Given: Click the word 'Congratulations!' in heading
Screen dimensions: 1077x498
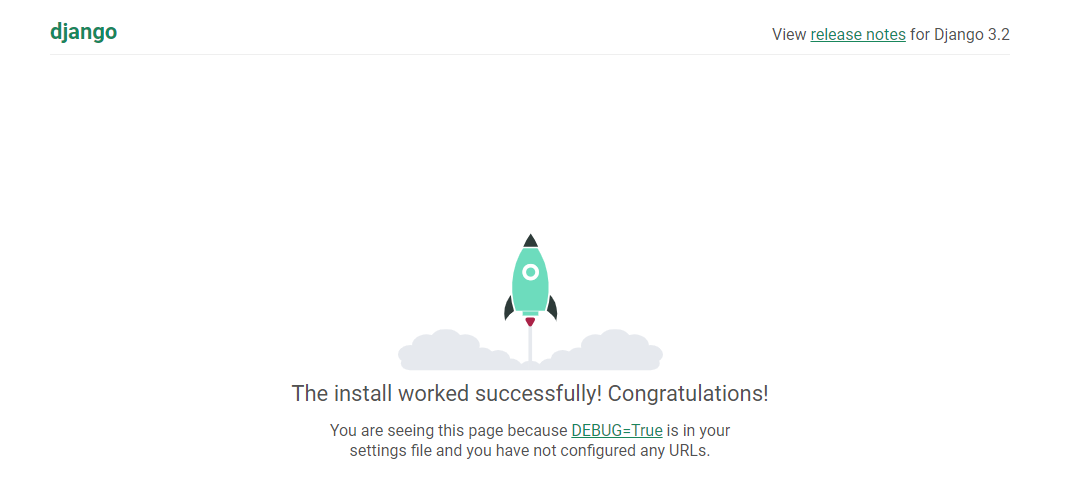Looking at the screenshot, I should (688, 394).
